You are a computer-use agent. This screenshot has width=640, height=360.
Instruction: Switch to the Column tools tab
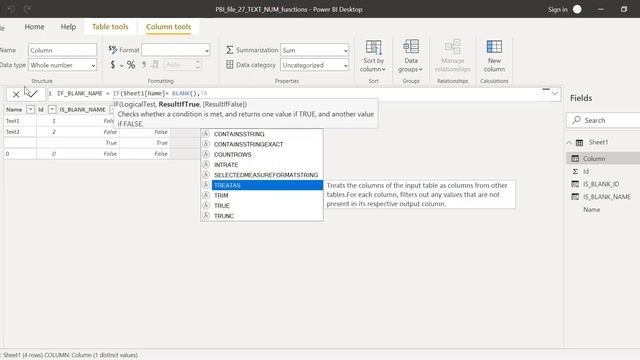tap(169, 27)
